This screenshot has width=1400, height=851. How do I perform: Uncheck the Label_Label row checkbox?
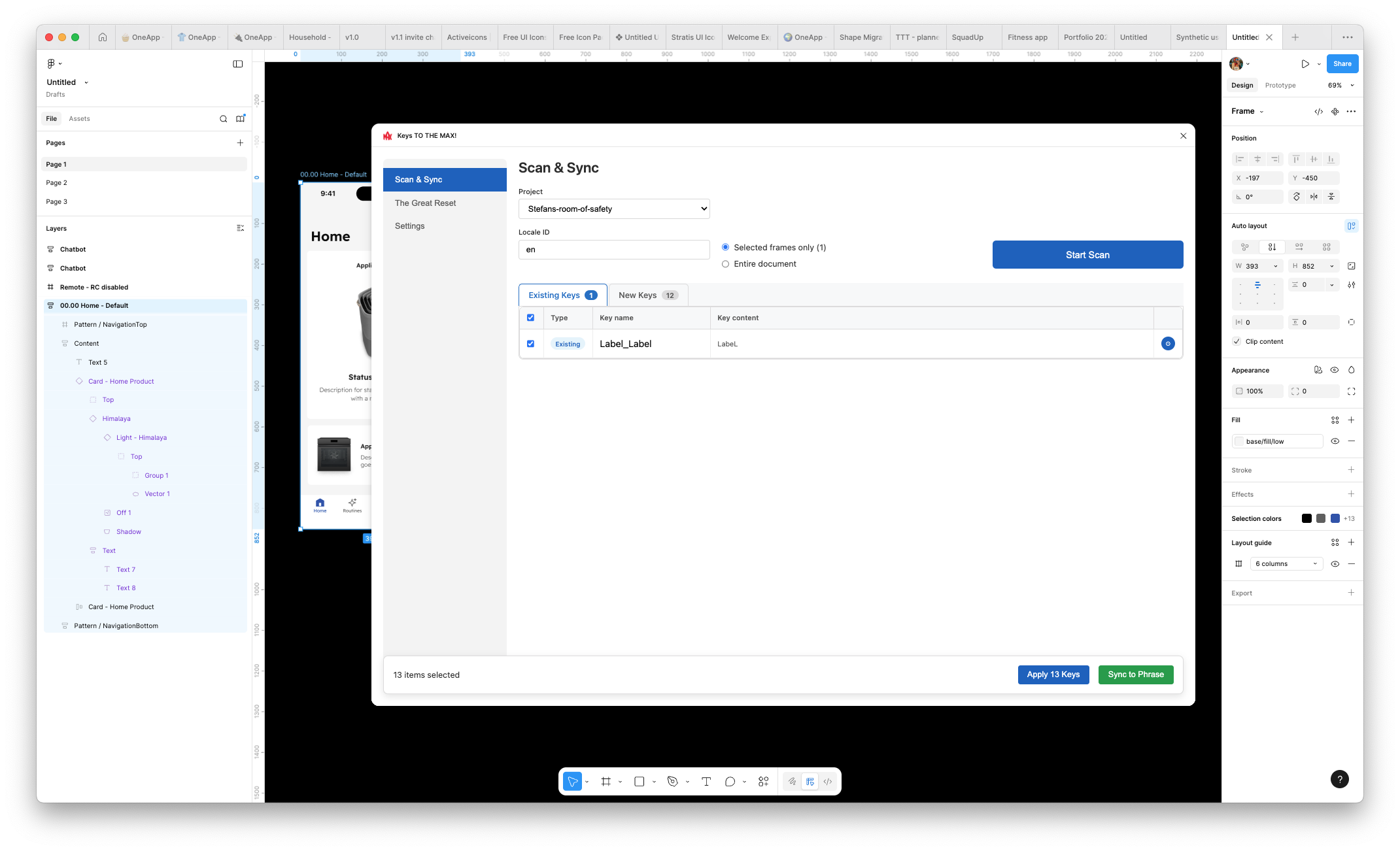point(530,344)
